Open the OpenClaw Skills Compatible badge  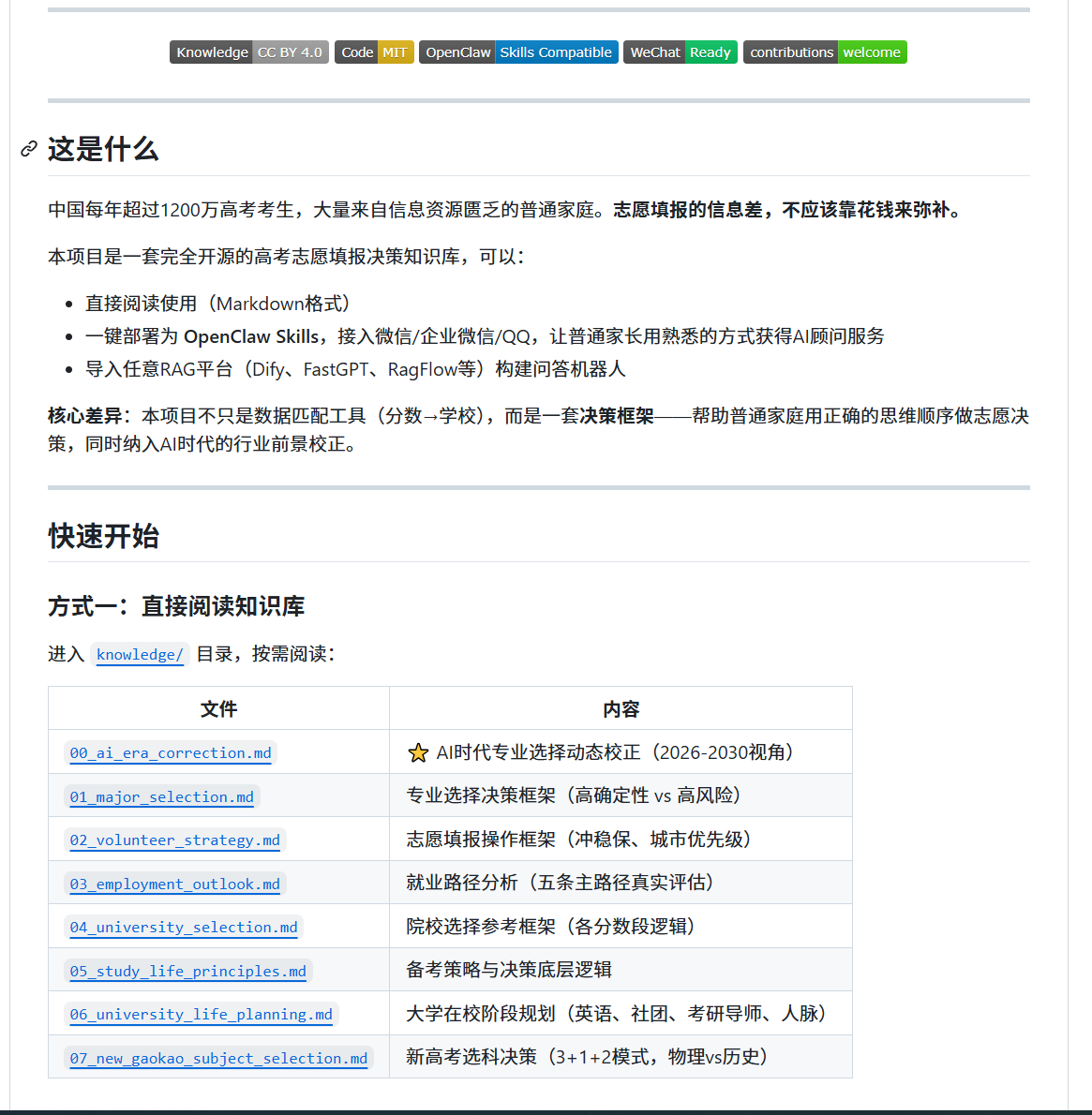point(518,52)
